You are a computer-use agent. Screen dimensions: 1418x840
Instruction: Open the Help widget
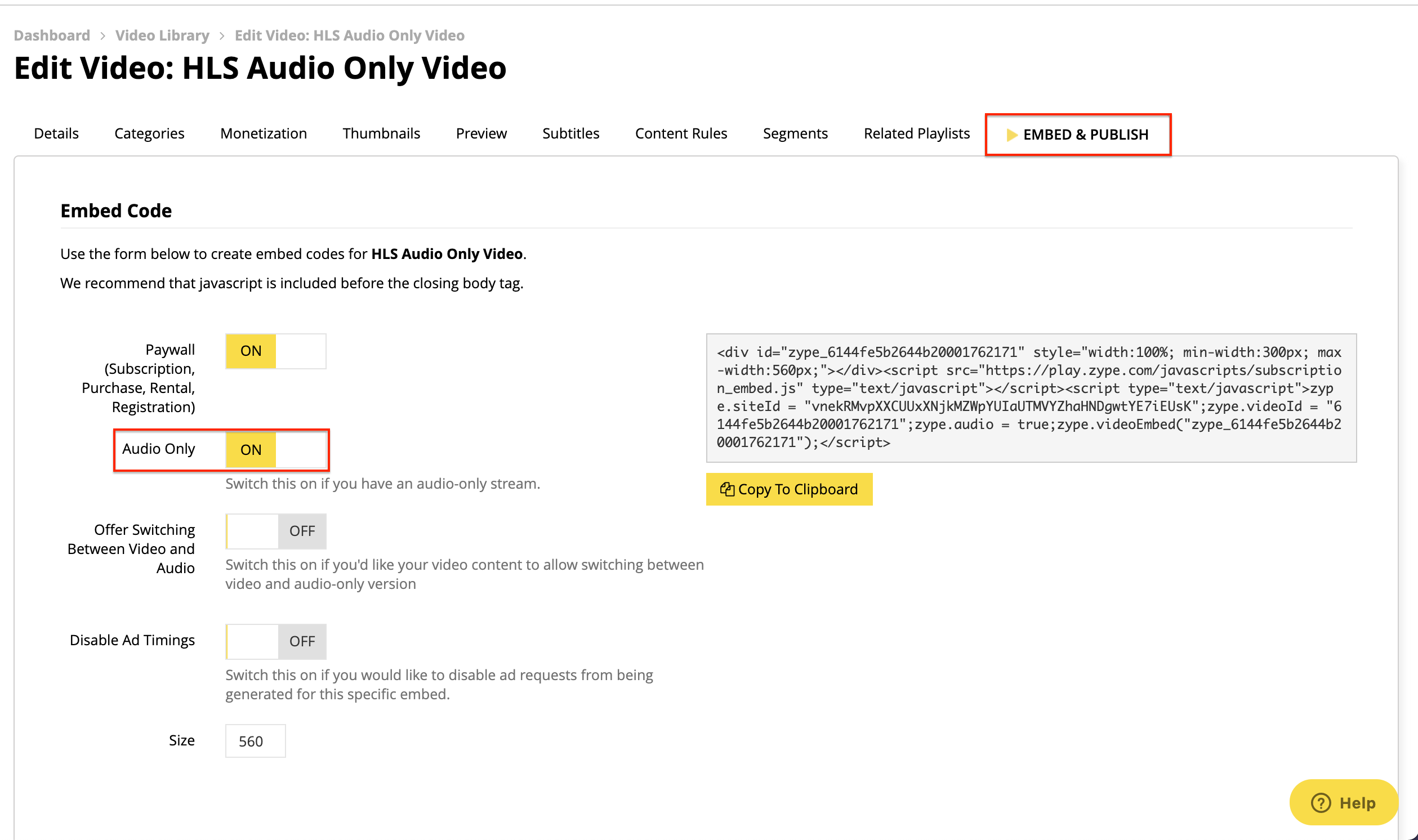pyautogui.click(x=1343, y=803)
